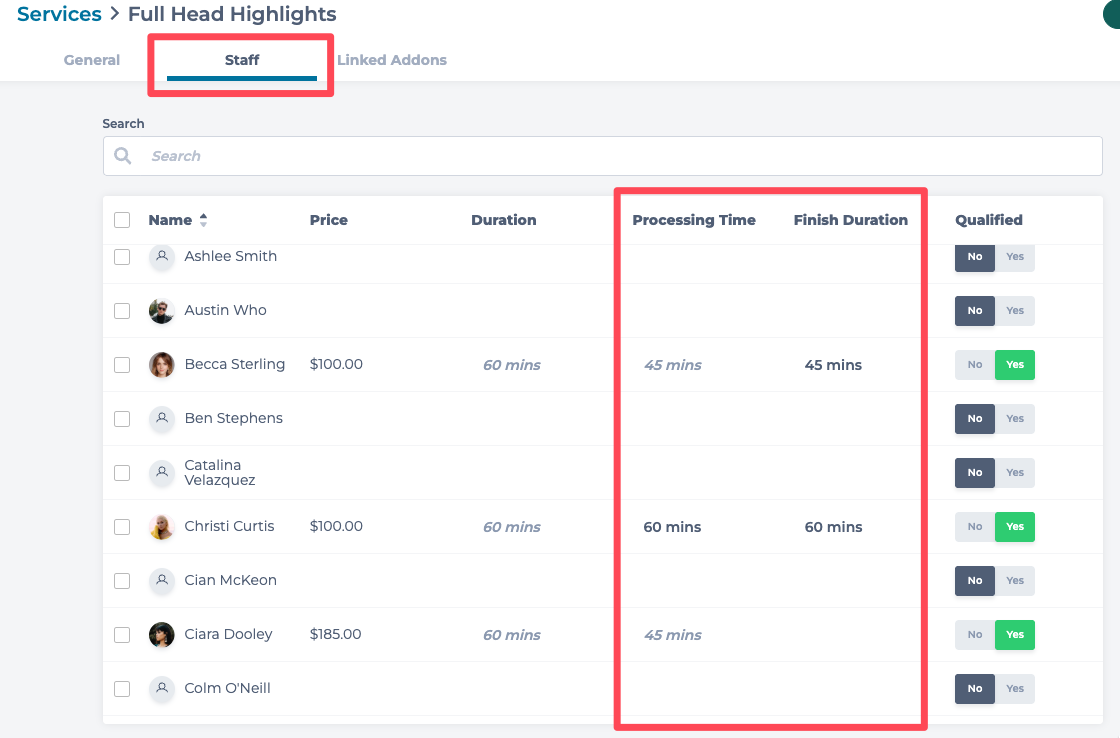Click inside the staff Search field

620,156
